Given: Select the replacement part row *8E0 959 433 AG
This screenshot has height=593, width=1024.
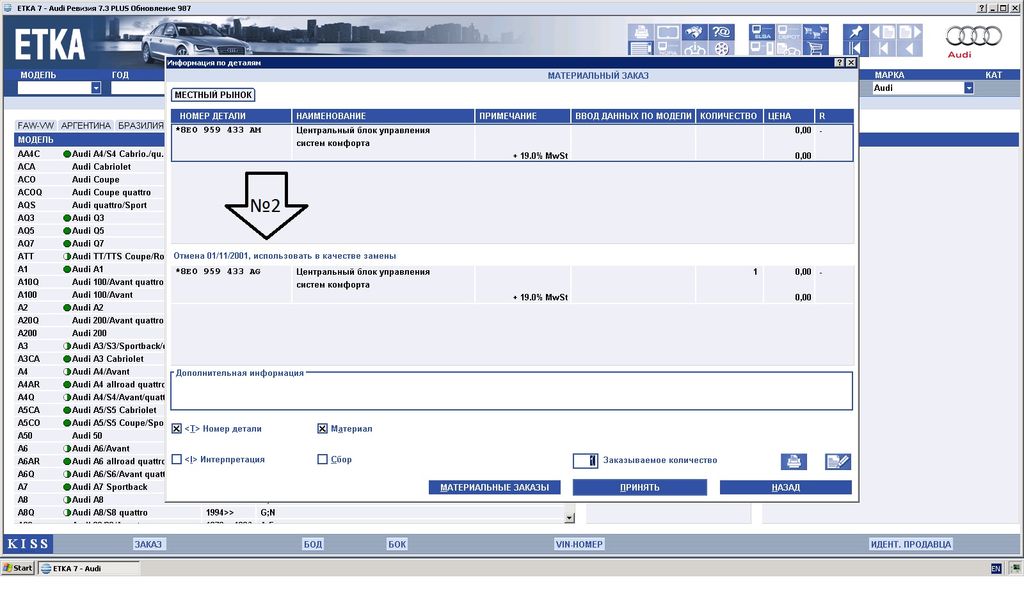Looking at the screenshot, I should click(x=511, y=284).
